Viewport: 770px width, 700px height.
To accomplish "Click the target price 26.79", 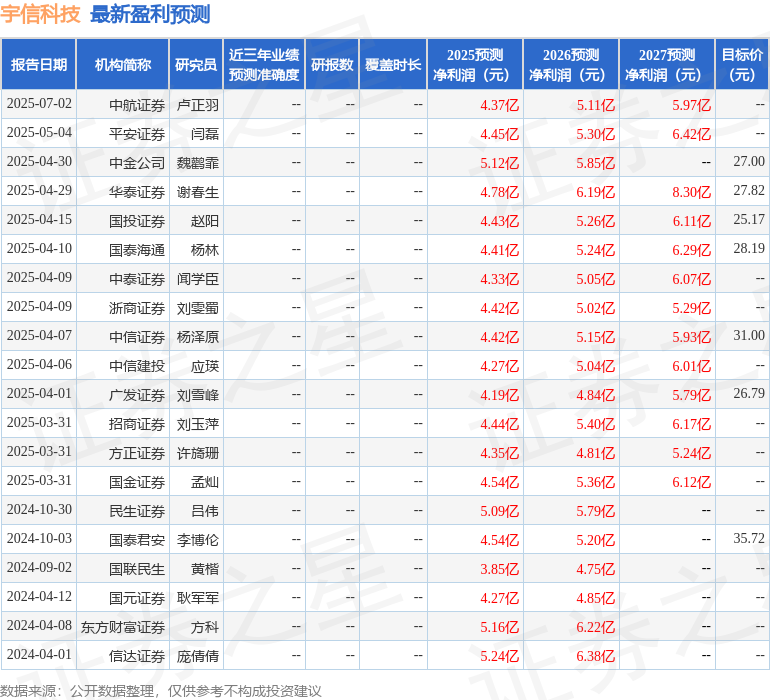I will (x=749, y=393).
